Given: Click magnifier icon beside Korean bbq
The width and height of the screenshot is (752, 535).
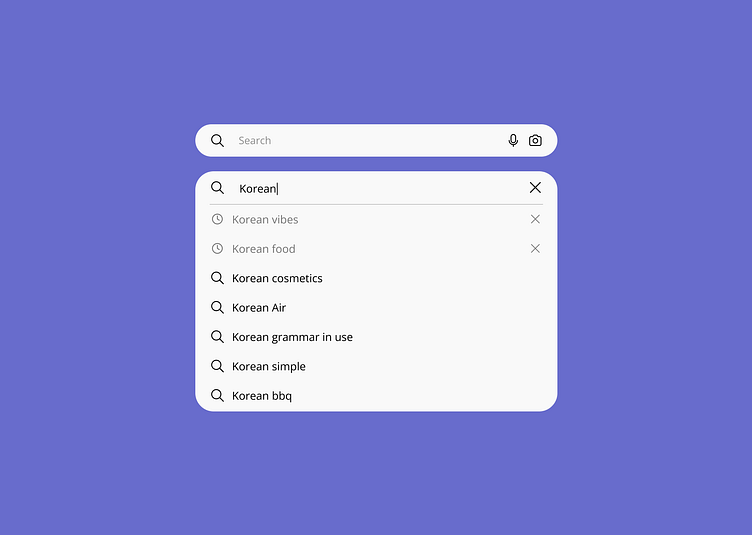Looking at the screenshot, I should [x=217, y=395].
